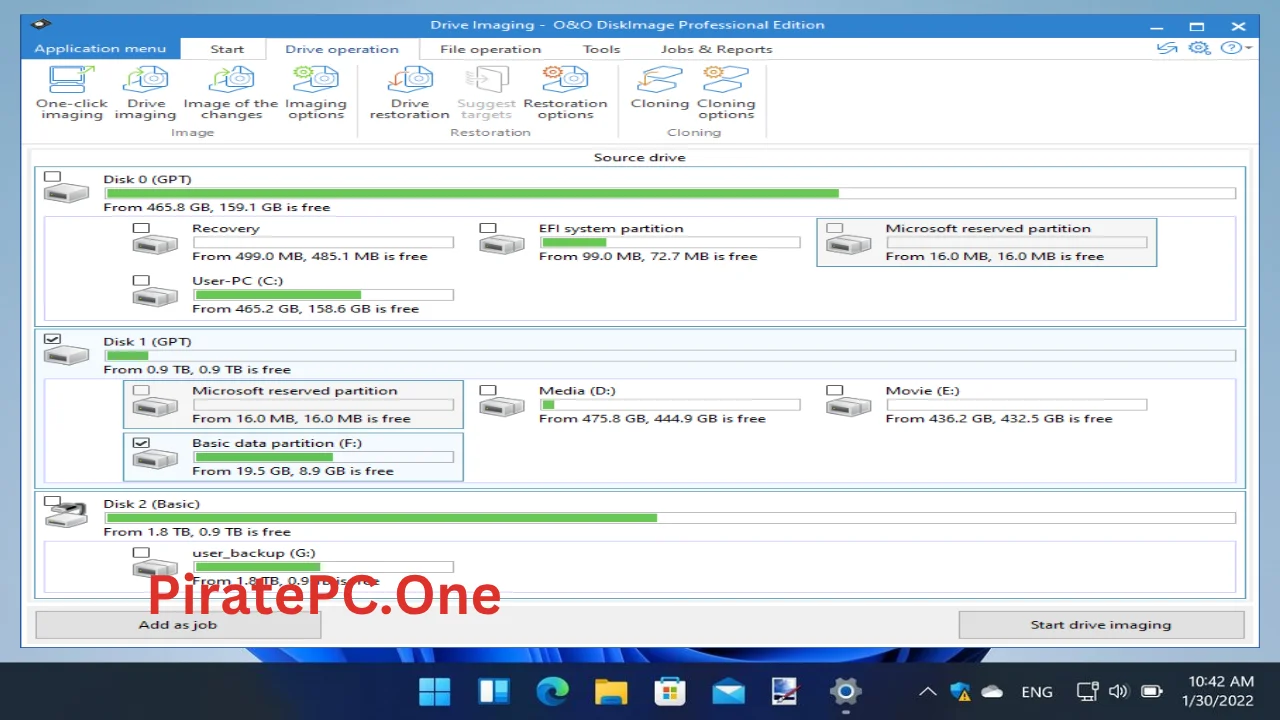Image resolution: width=1280 pixels, height=720 pixels.
Task: Check the Disk 0 (GPT) checkbox
Action: 53,177
